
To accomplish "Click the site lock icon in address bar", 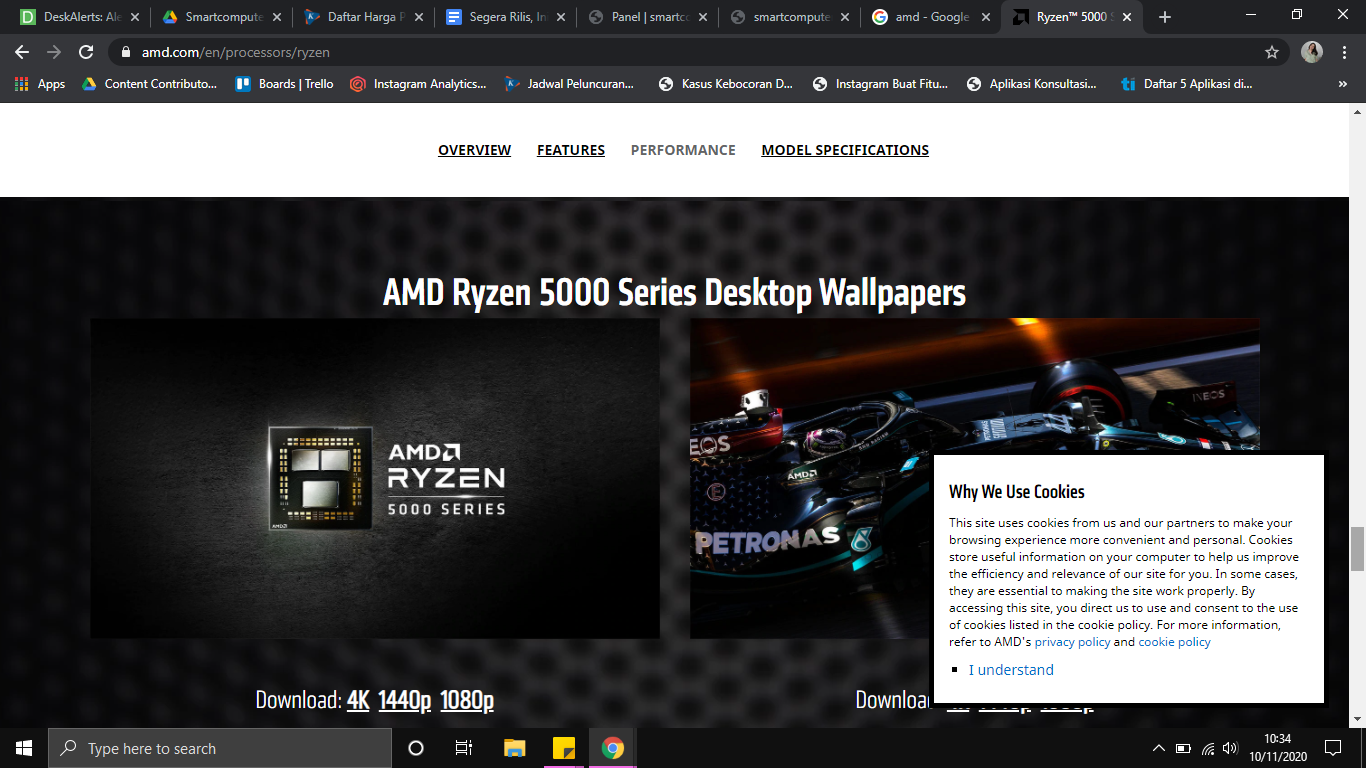I will [126, 52].
